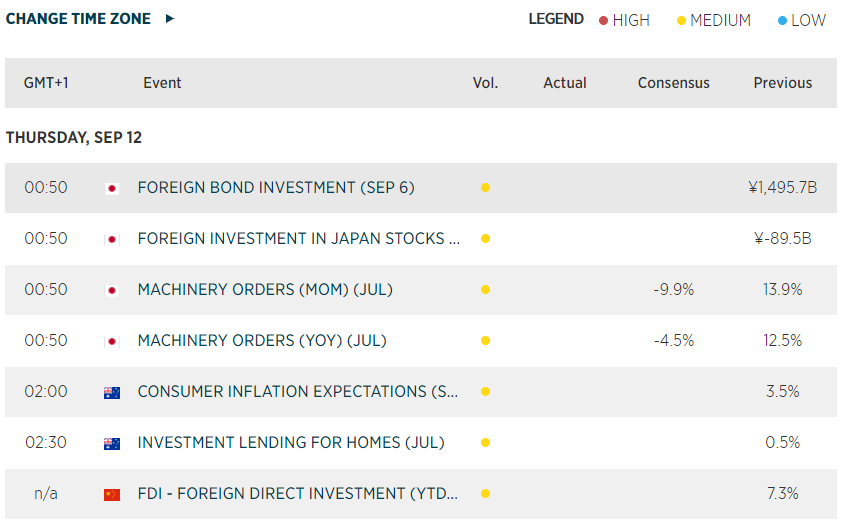Click the Thursday, Sep 12 date heading
Screen dimensions: 845x522
click(74, 138)
